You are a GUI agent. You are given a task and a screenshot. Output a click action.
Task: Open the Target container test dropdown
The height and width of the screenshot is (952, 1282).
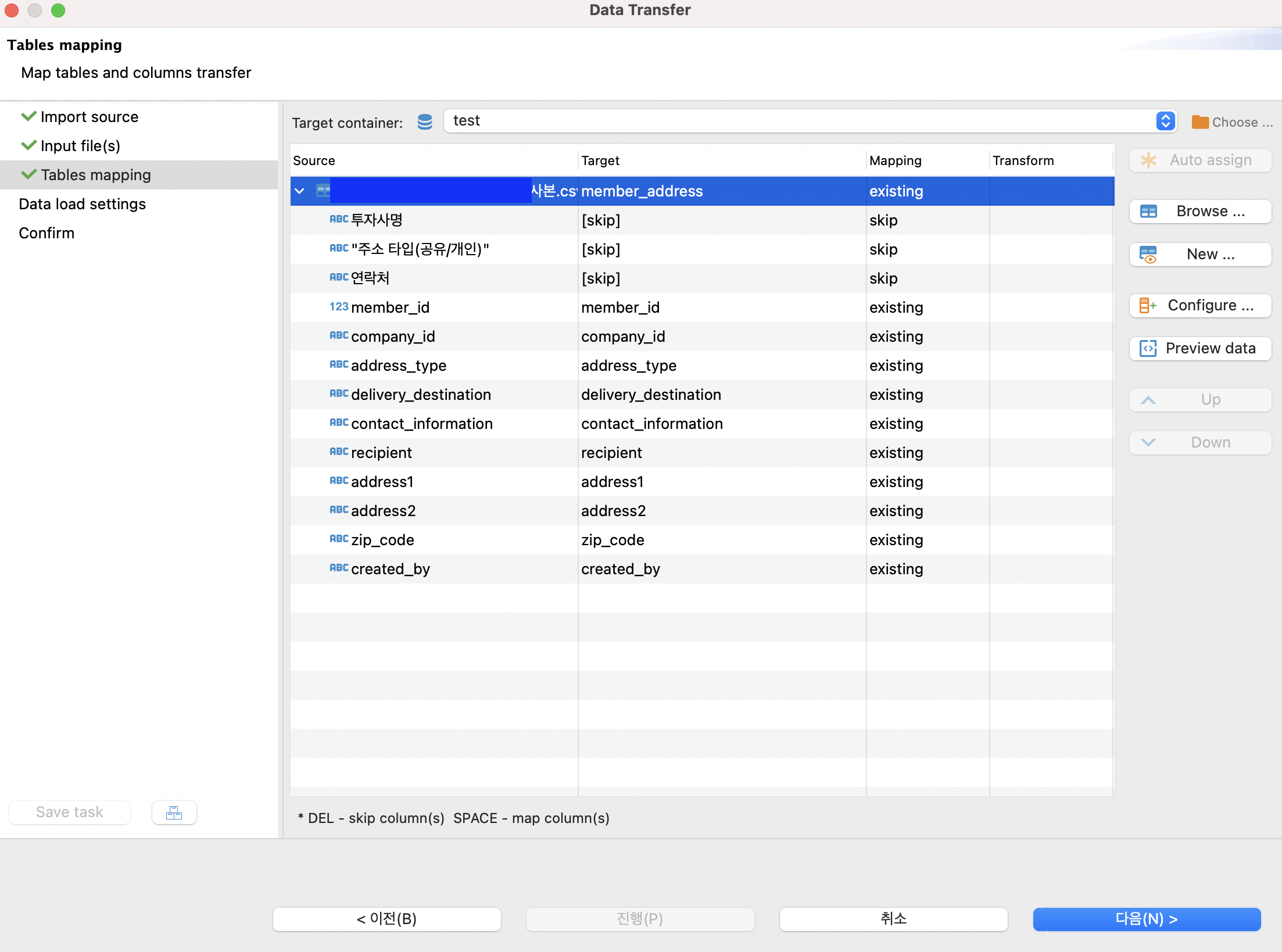click(1165, 121)
